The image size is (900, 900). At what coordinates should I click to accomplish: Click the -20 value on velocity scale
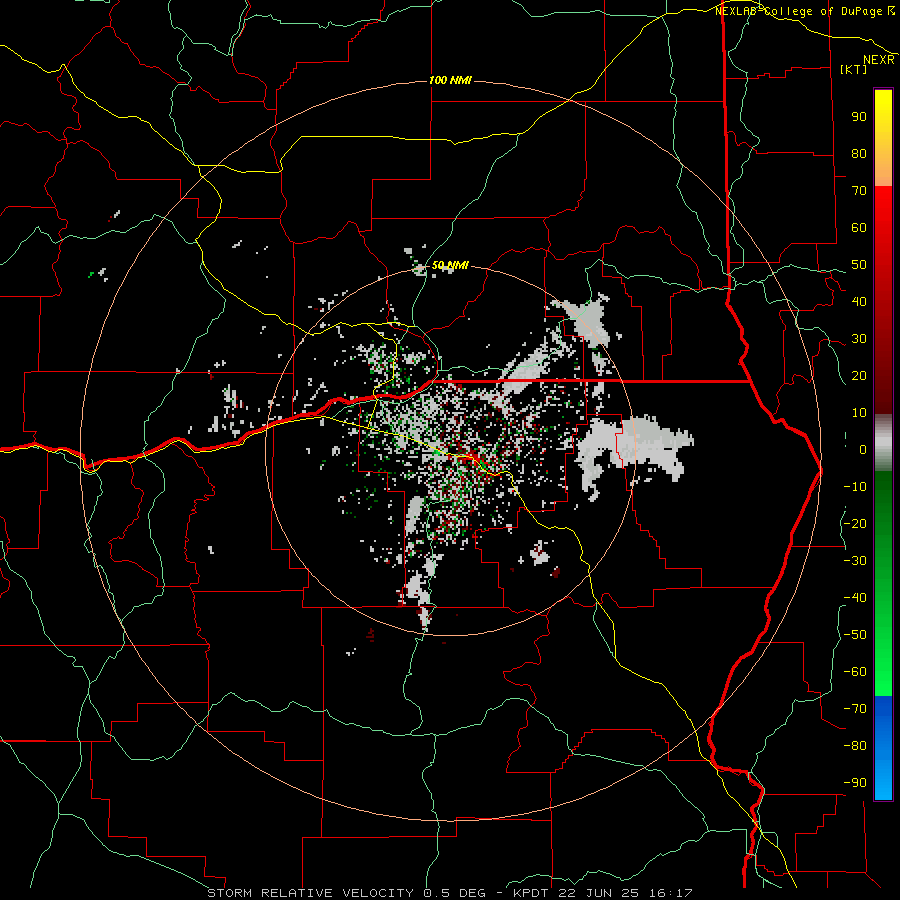coord(855,524)
